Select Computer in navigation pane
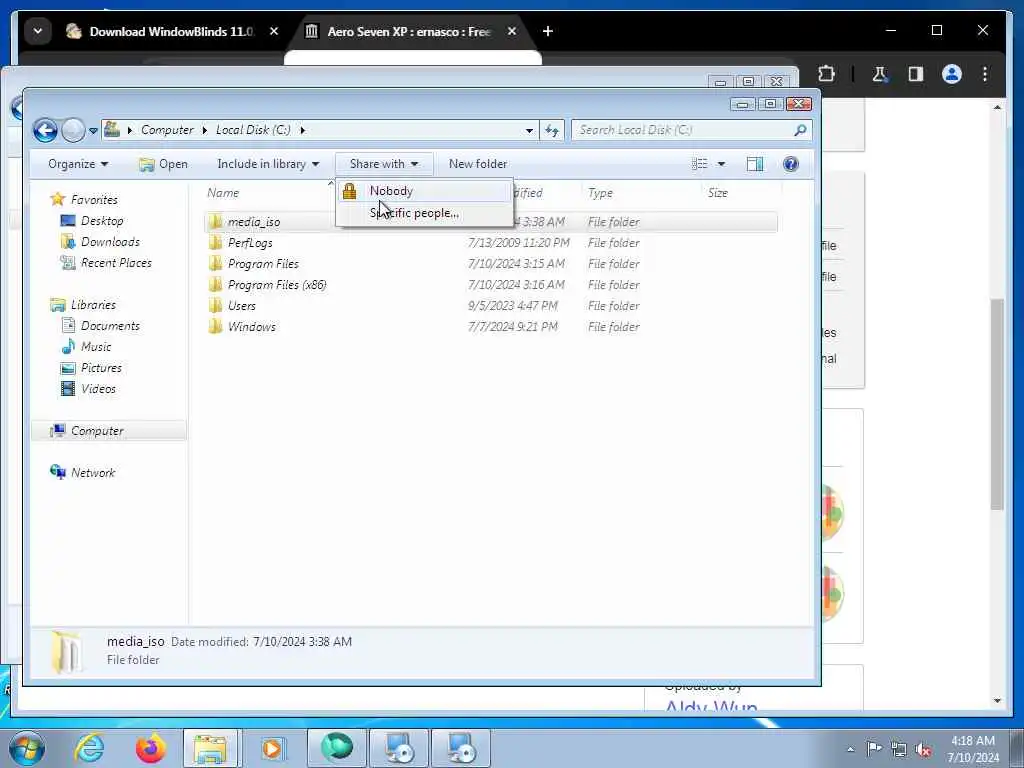Viewport: 1024px width, 768px height. pos(108,431)
